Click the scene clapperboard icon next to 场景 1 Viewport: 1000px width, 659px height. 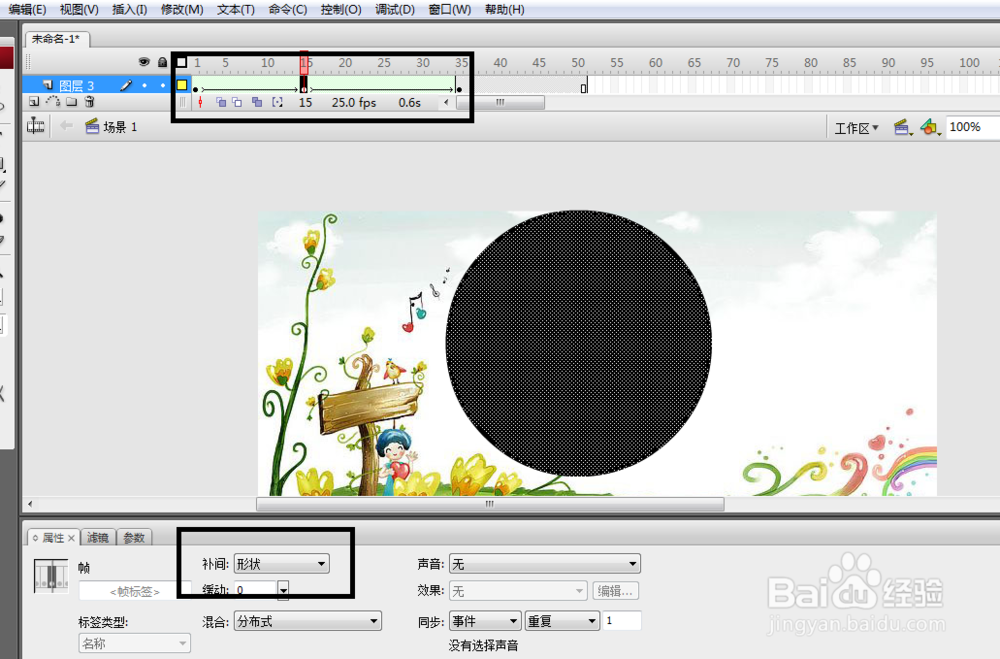point(92,126)
